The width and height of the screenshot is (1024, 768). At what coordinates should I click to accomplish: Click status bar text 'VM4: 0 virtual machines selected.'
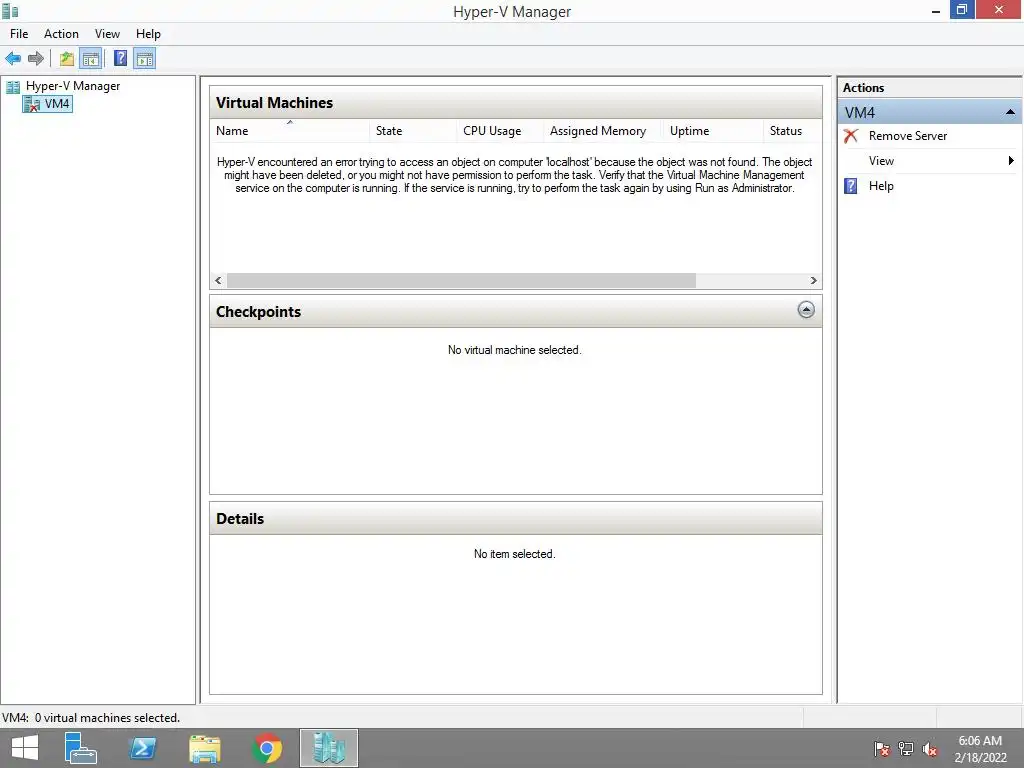point(91,718)
